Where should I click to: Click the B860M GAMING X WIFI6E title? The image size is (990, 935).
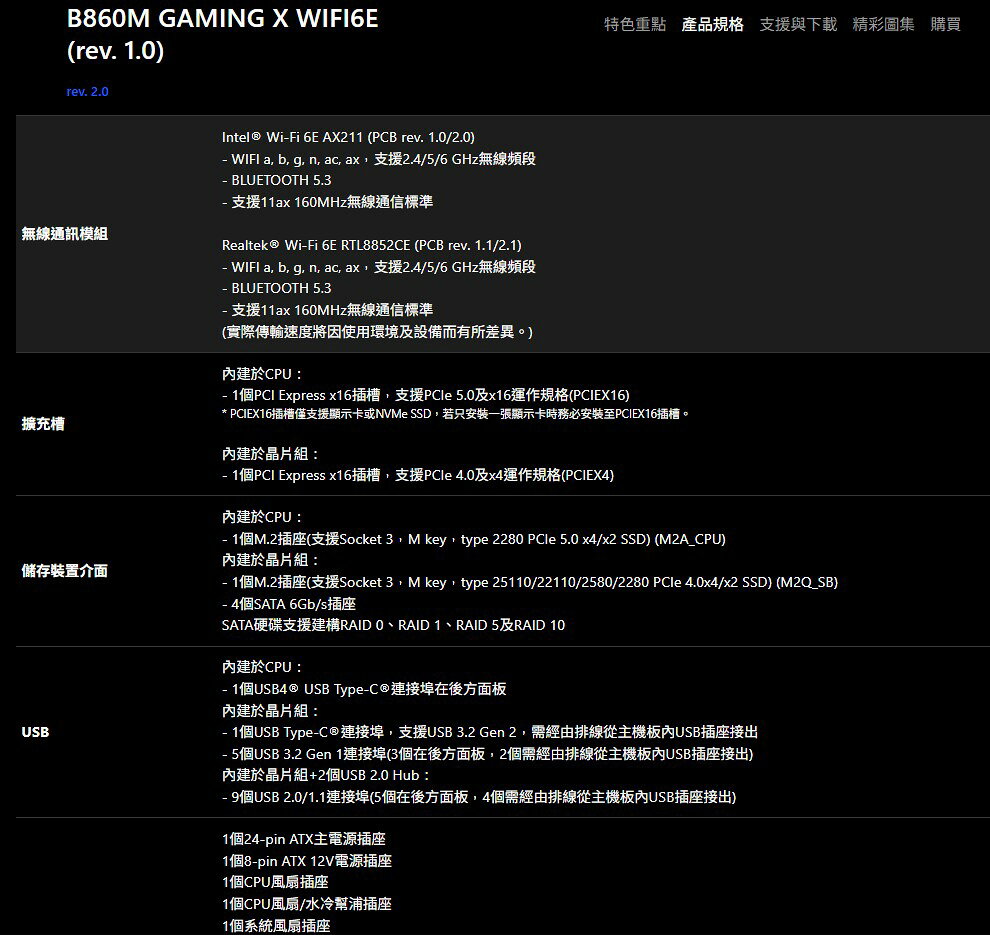pyautogui.click(x=222, y=19)
